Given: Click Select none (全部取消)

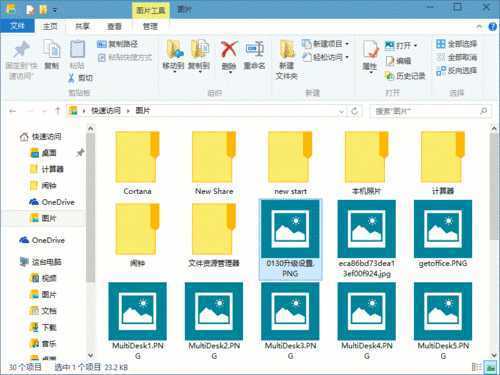Looking at the screenshot, I should 456,57.
